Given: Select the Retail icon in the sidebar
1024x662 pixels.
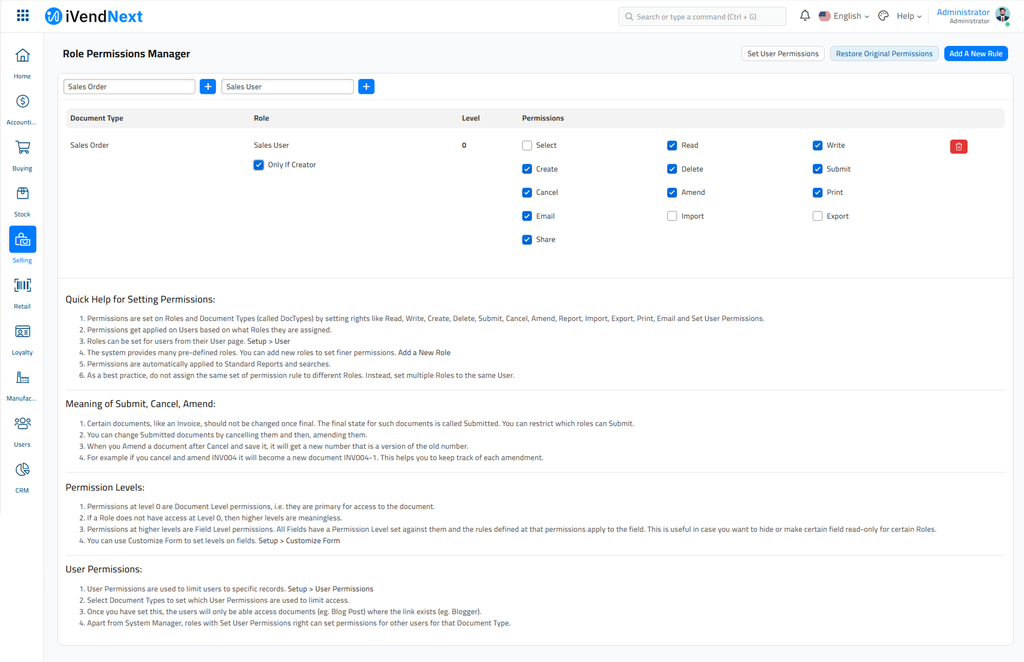Looking at the screenshot, I should [x=22, y=286].
